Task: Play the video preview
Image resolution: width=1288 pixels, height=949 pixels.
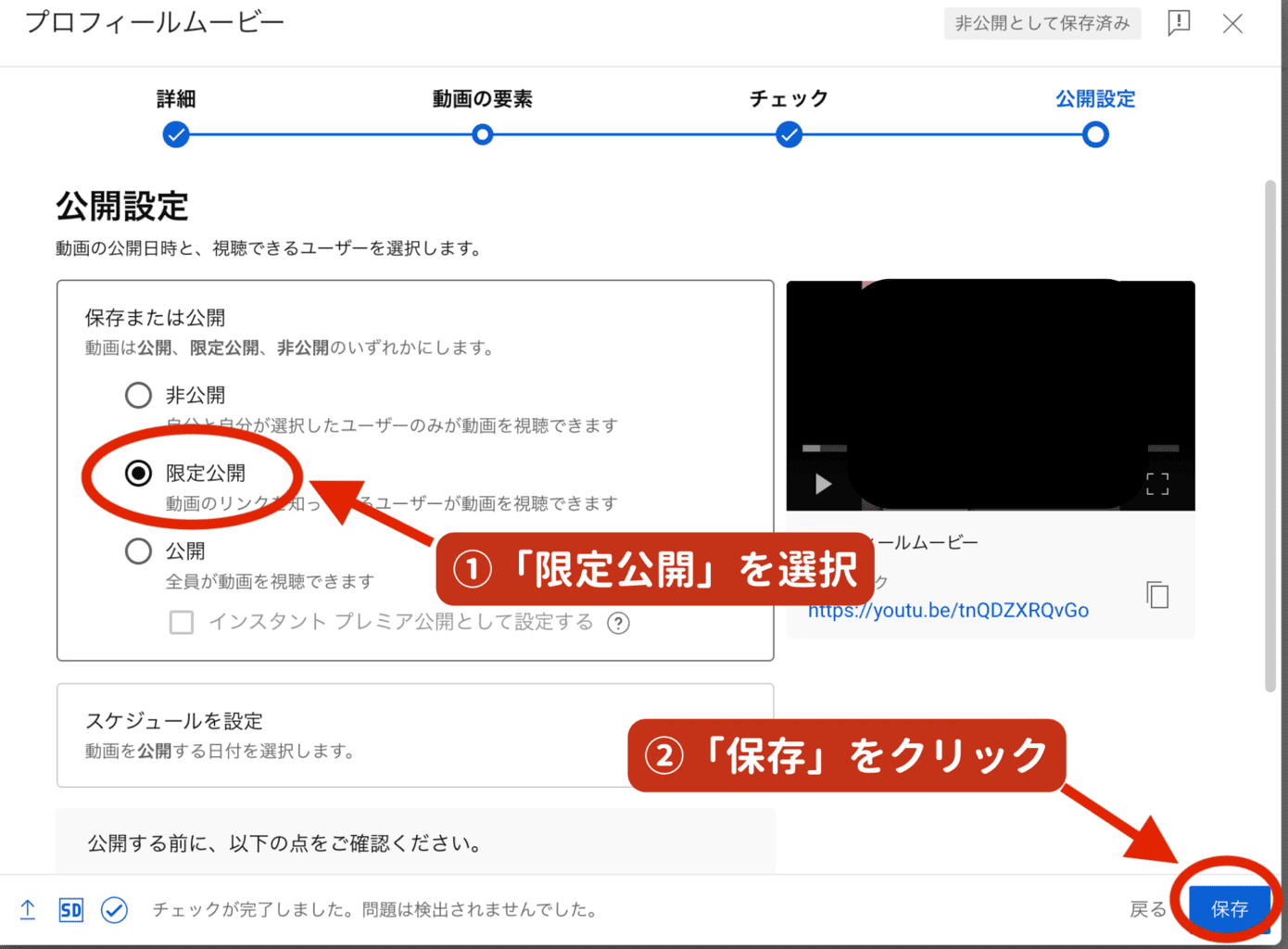Action: click(823, 484)
